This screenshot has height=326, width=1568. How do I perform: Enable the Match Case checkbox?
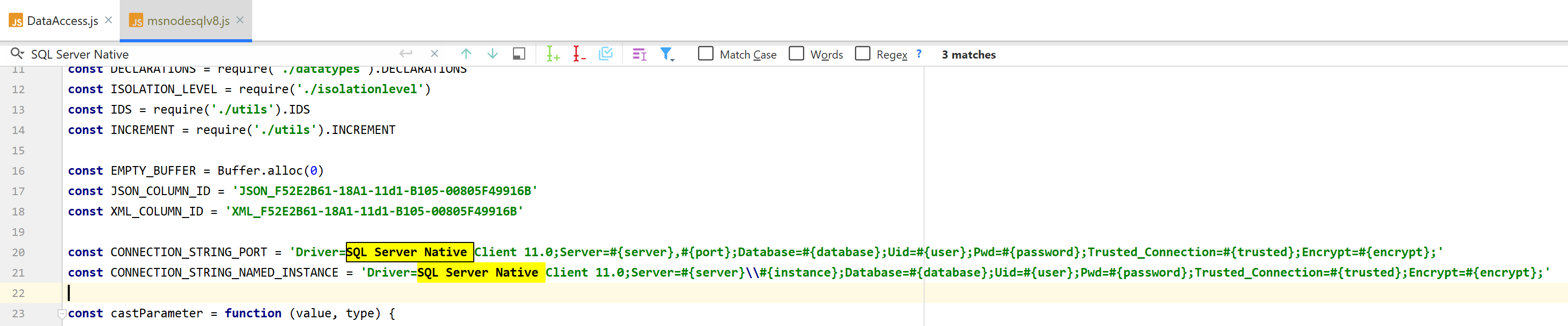tap(706, 53)
